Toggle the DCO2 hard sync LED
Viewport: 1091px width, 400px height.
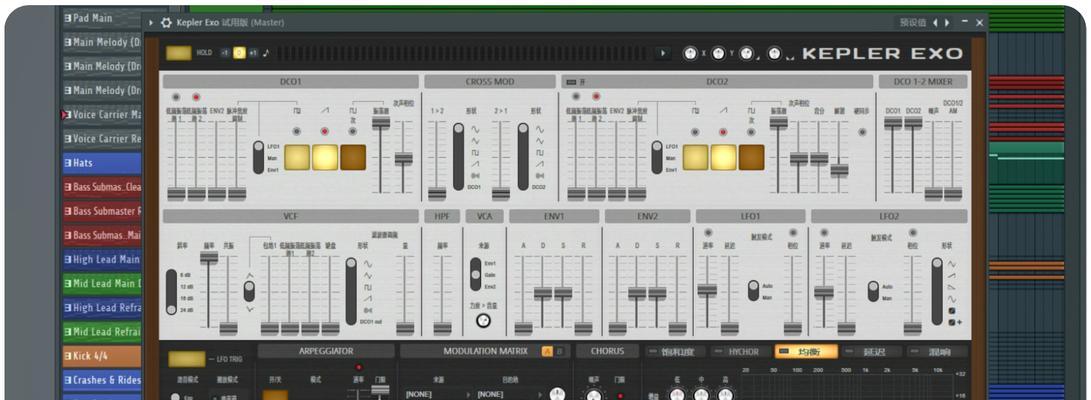(x=863, y=131)
